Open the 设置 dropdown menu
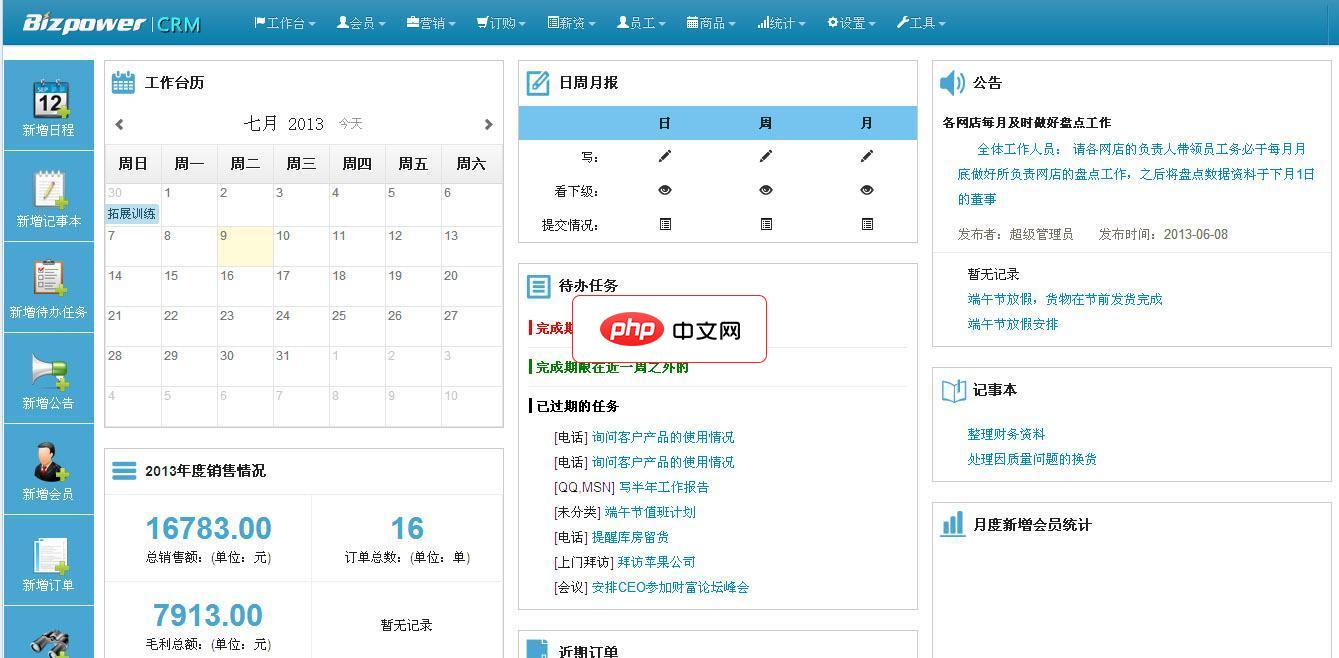This screenshot has height=658, width=1339. pos(849,22)
